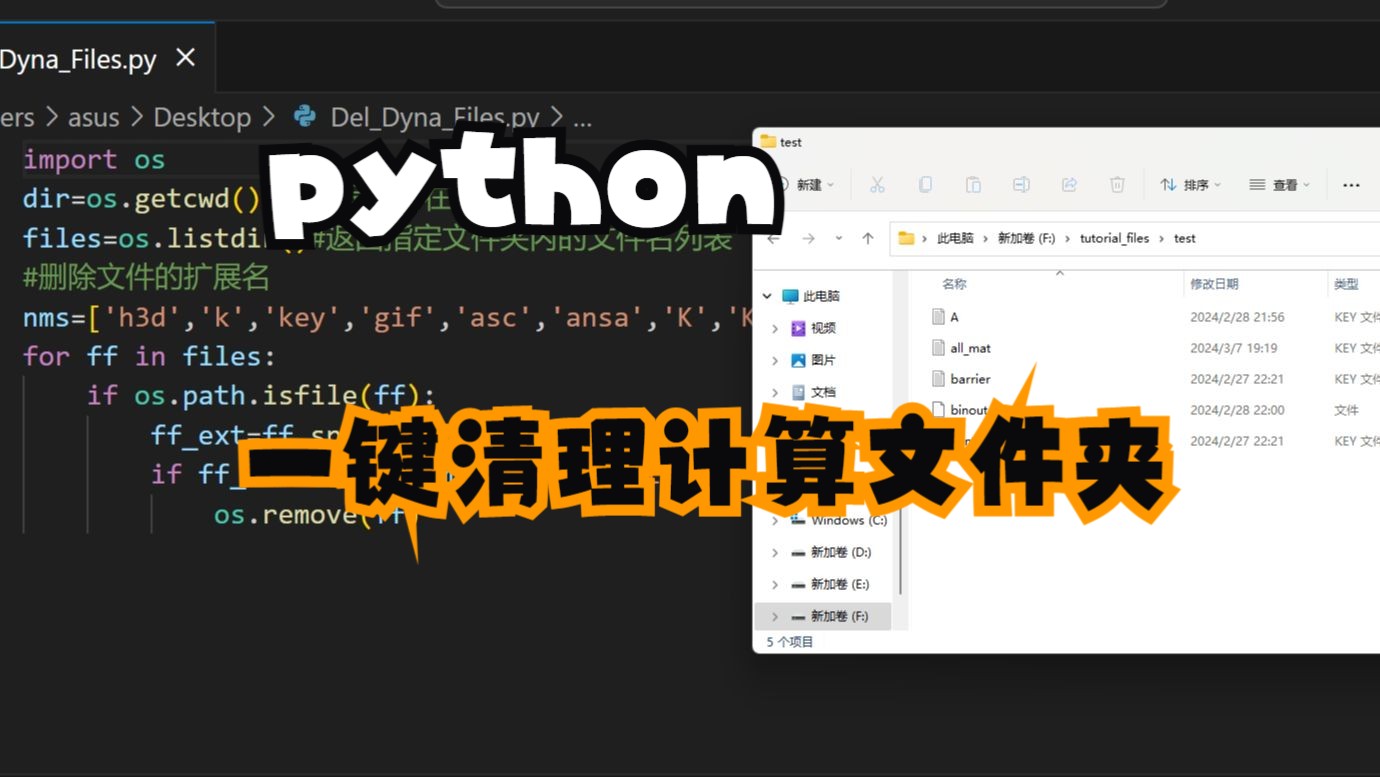
Task: Click the code line 'import os'
Action: pyautogui.click(x=94, y=160)
